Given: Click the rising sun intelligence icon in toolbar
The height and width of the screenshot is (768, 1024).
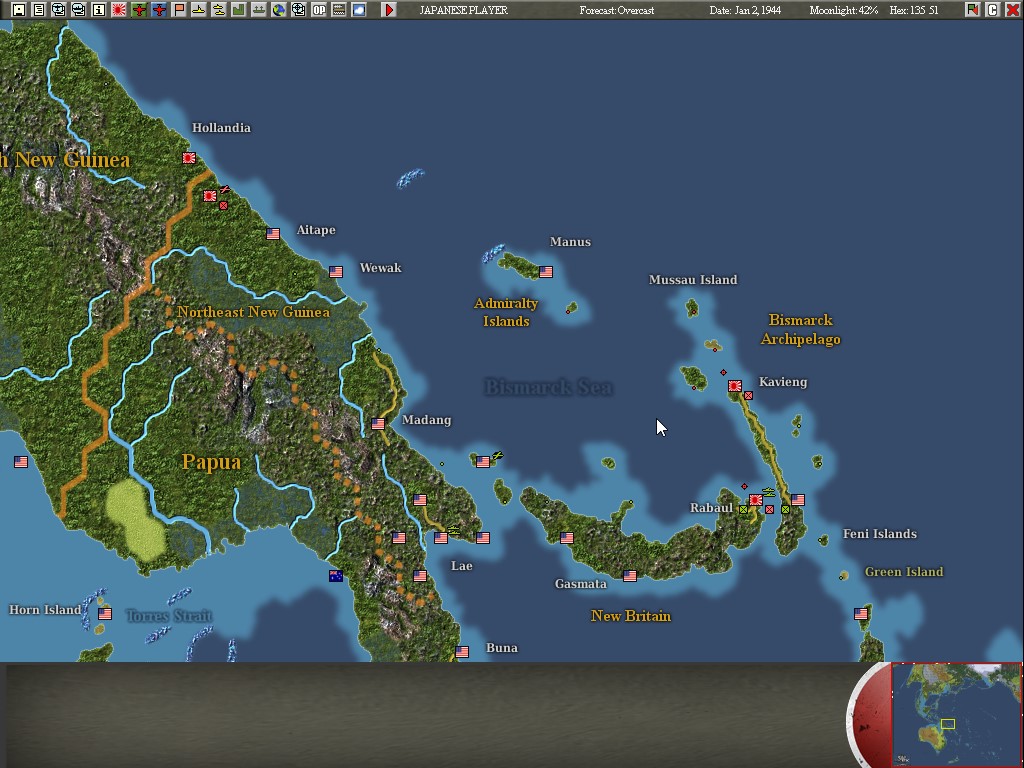Looking at the screenshot, I should (x=118, y=10).
